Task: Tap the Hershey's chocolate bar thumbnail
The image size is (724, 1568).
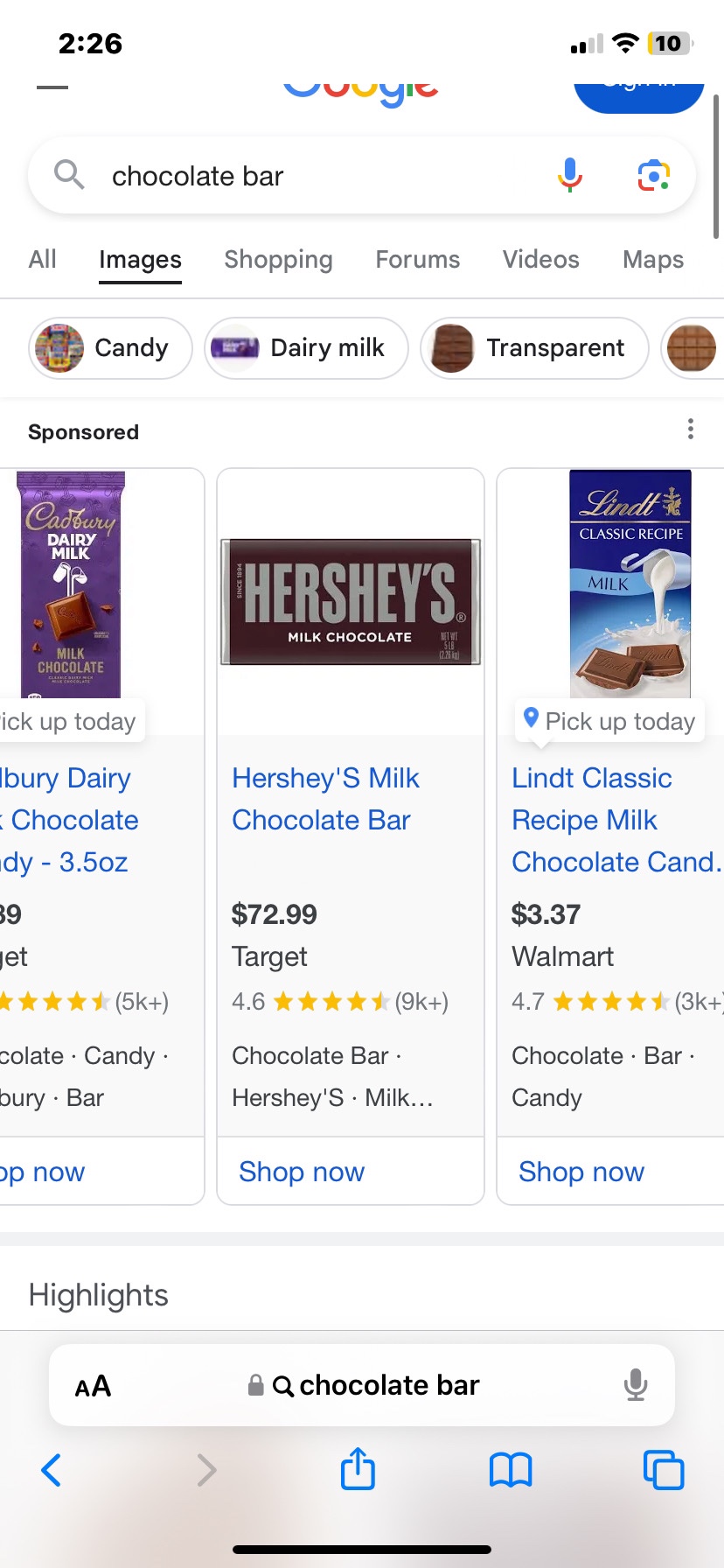Action: [x=350, y=602]
